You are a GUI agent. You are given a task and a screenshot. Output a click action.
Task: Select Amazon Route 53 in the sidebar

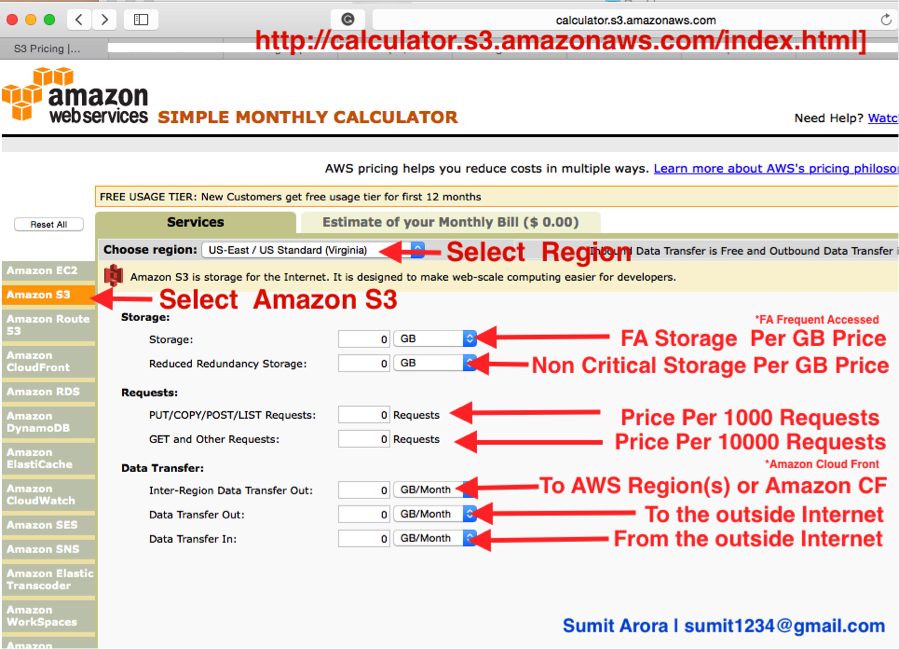coord(49,325)
